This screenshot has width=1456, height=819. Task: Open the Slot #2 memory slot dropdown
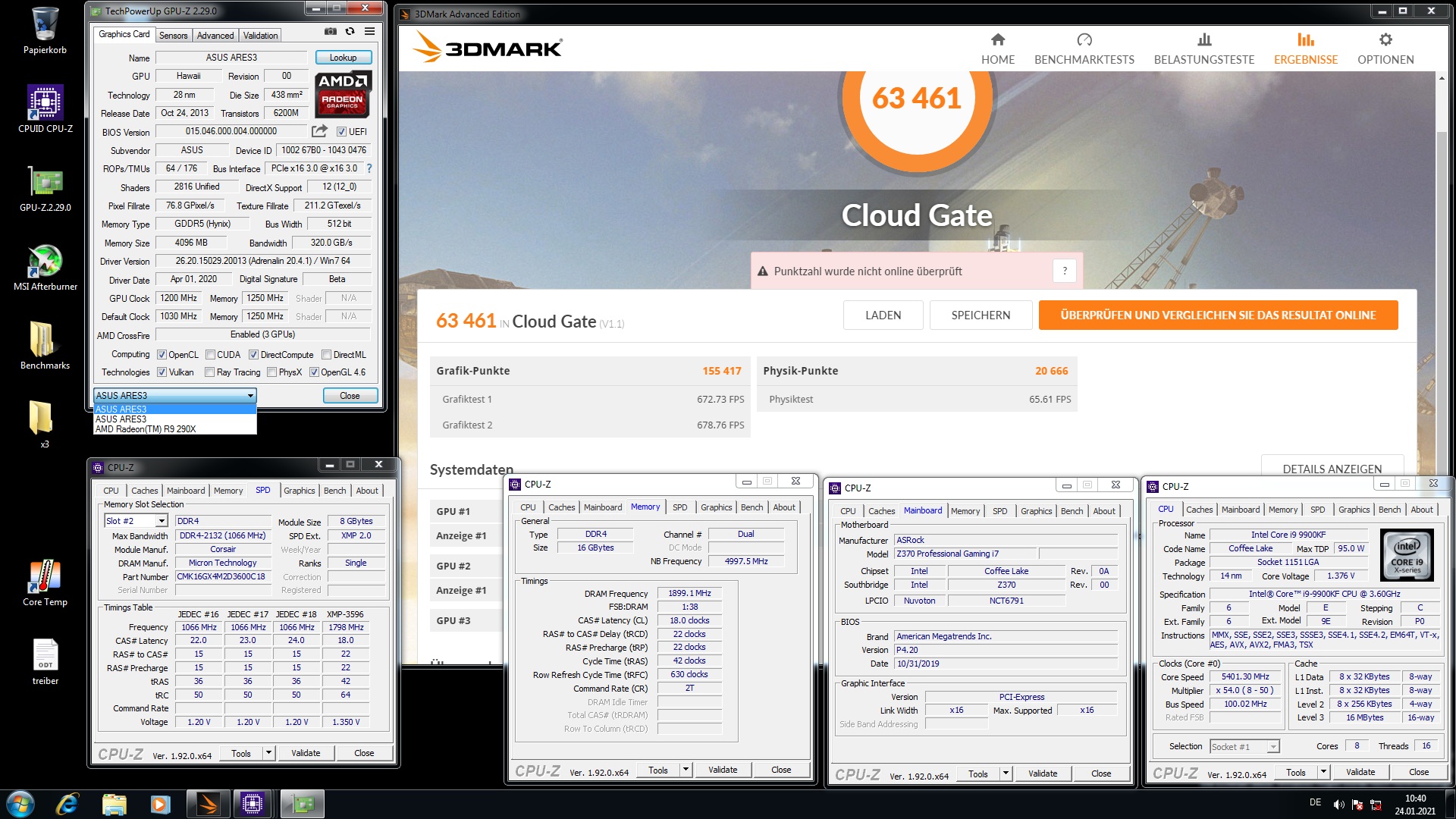[x=161, y=521]
